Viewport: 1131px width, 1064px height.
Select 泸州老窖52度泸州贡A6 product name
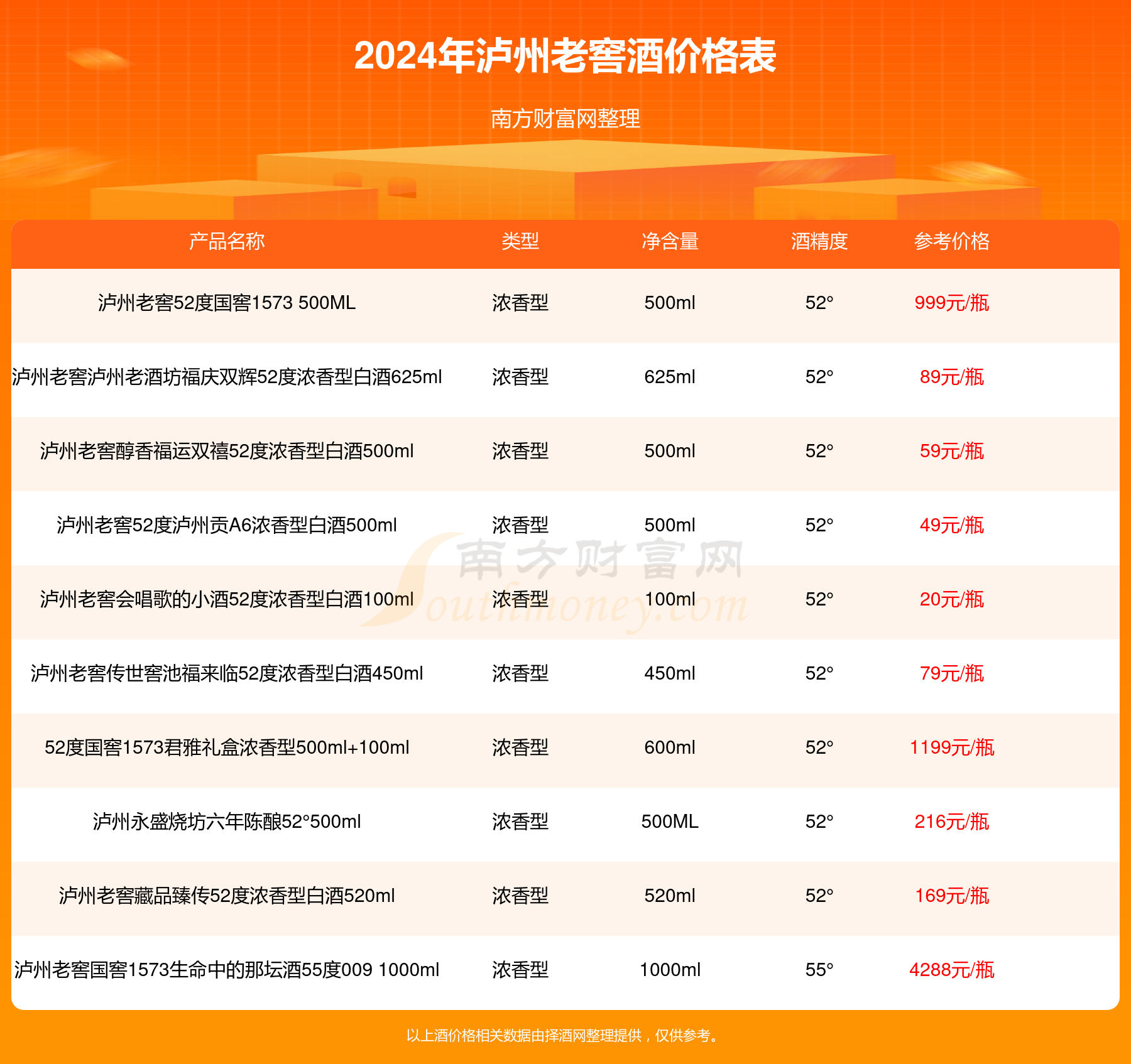click(x=227, y=525)
